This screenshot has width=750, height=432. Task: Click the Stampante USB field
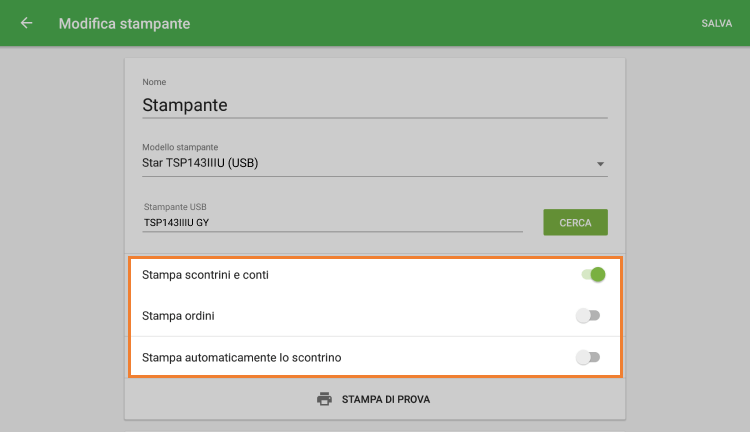point(332,222)
